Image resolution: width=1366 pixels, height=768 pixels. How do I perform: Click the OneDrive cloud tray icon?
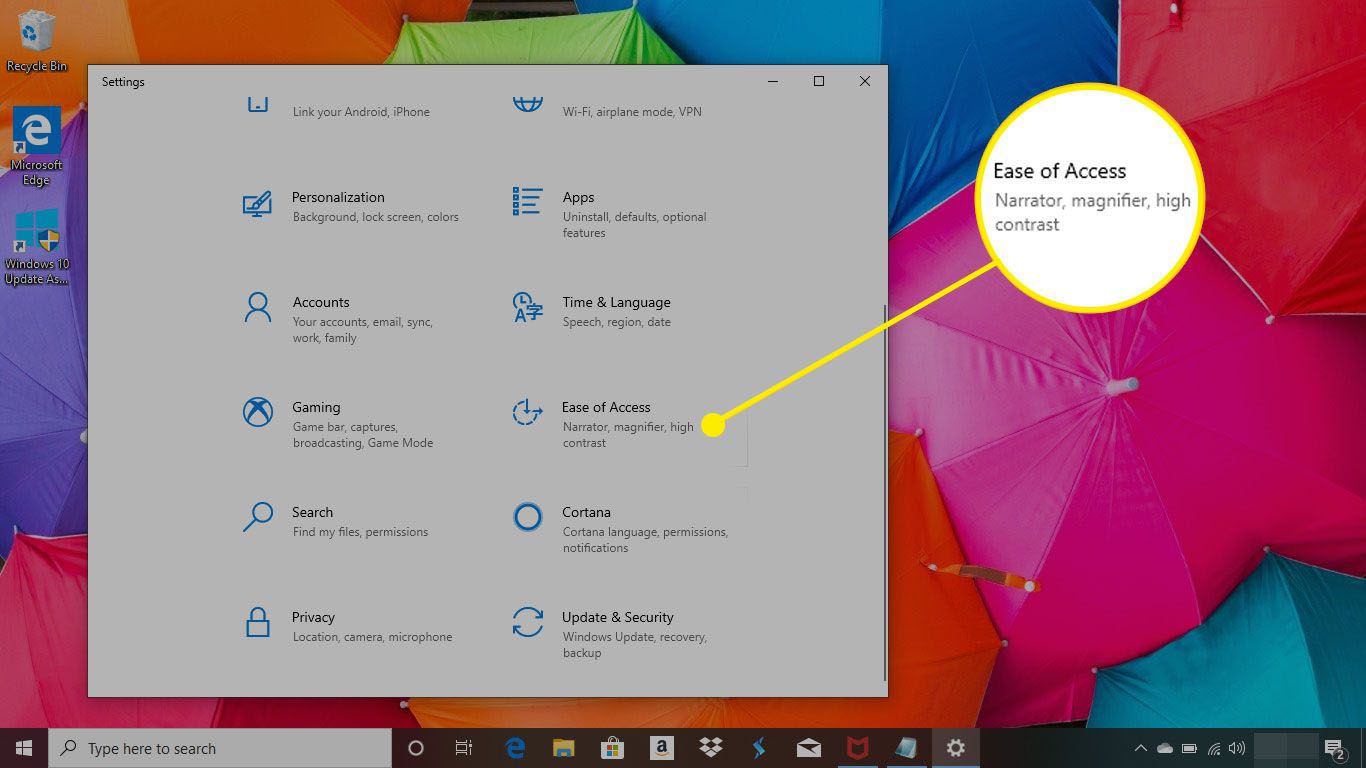click(x=1165, y=748)
